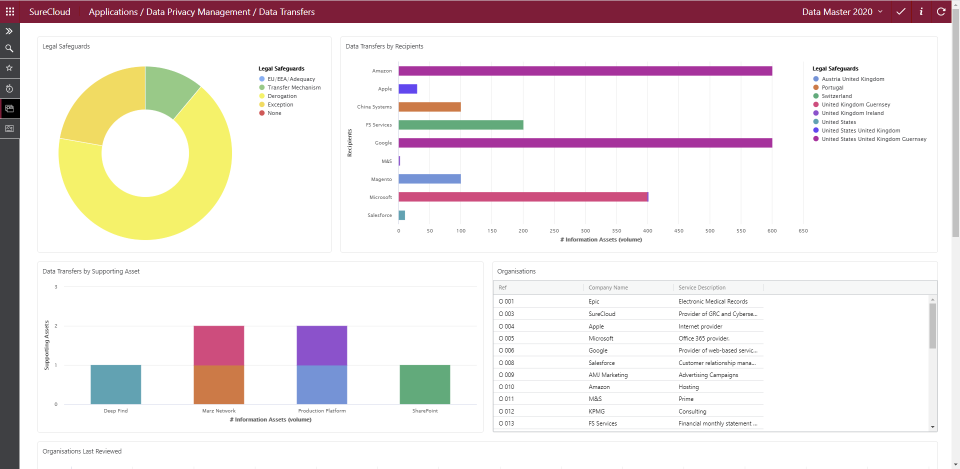Click the SureCloud home label
Image resolution: width=960 pixels, height=469 pixels.
click(50, 12)
